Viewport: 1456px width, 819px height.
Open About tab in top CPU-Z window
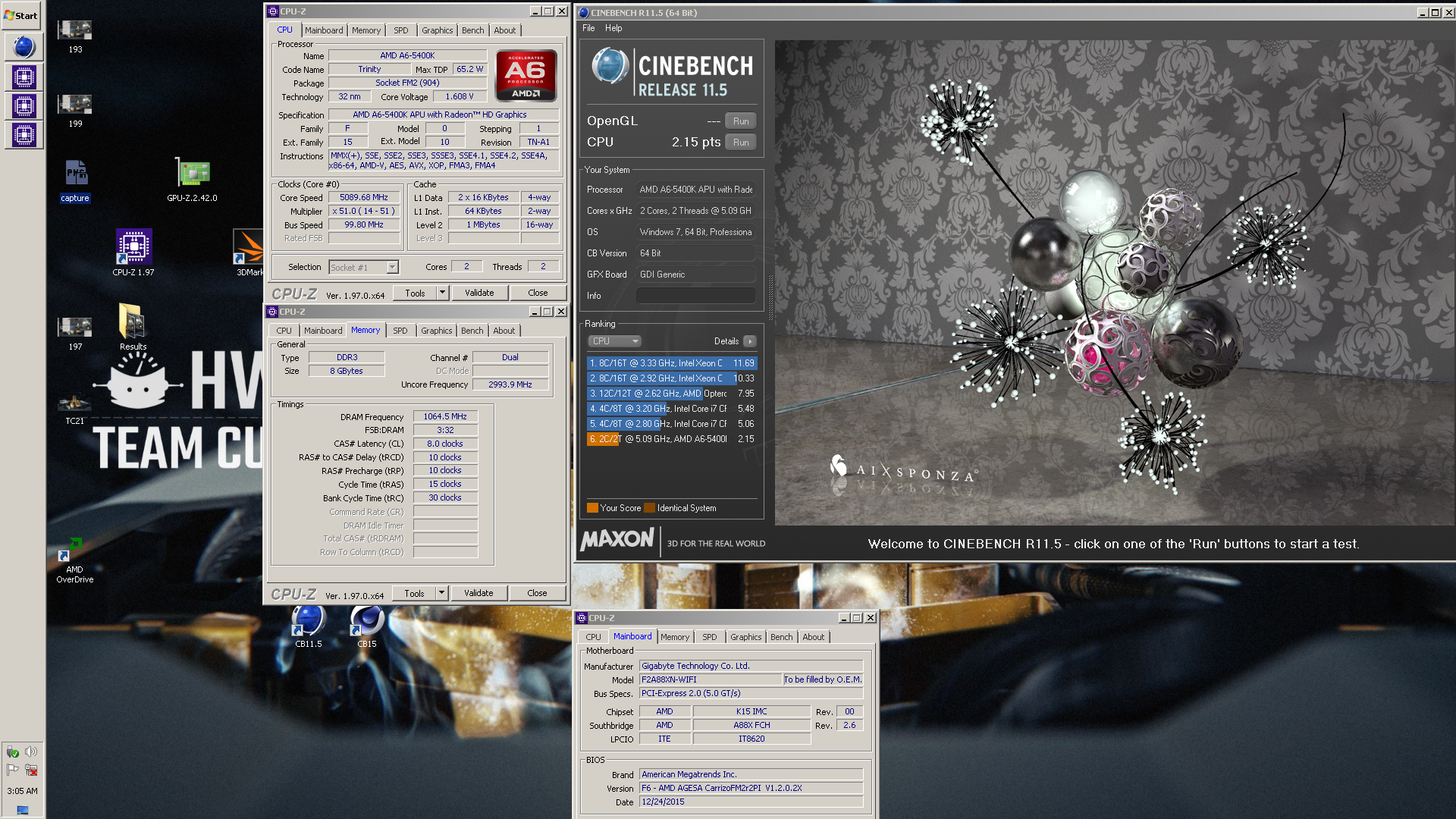click(505, 30)
